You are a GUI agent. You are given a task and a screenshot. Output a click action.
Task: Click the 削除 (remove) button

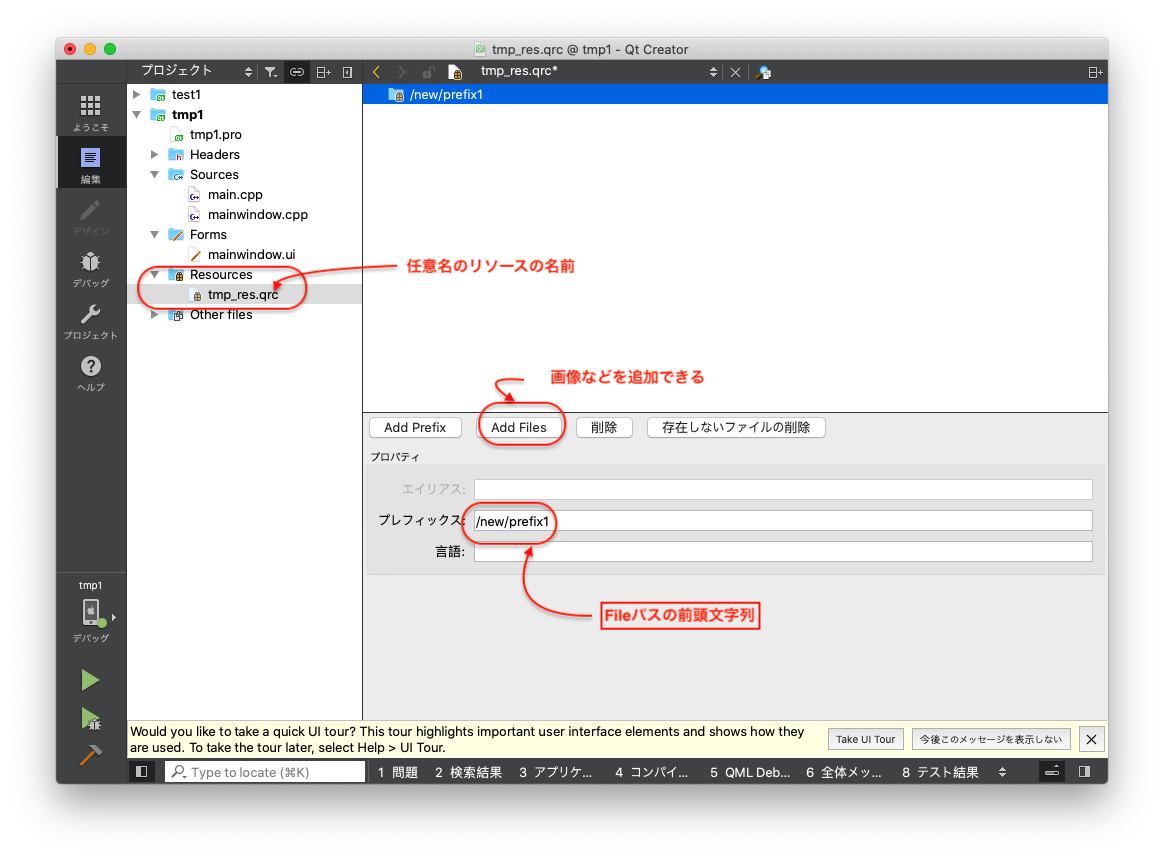(604, 428)
